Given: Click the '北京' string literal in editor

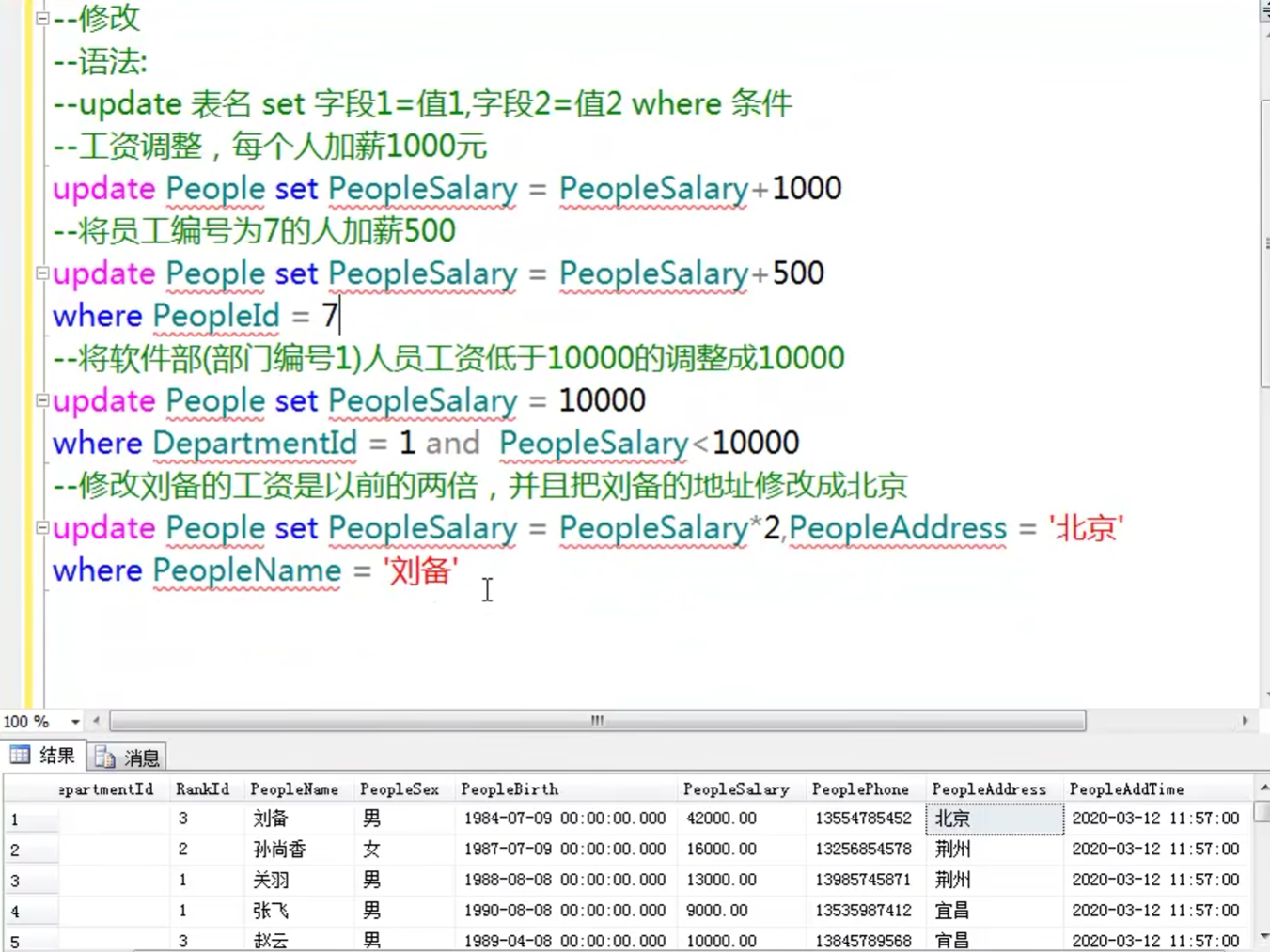Looking at the screenshot, I should pyautogui.click(x=1086, y=528).
